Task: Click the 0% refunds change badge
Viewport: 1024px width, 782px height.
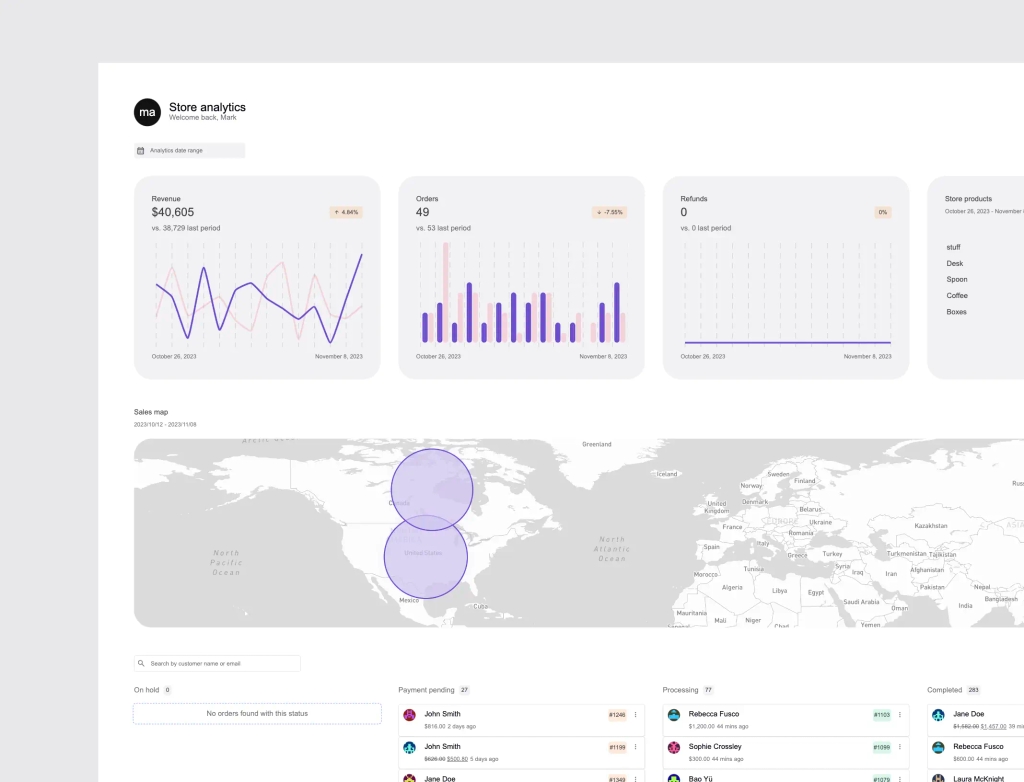Action: 883,212
